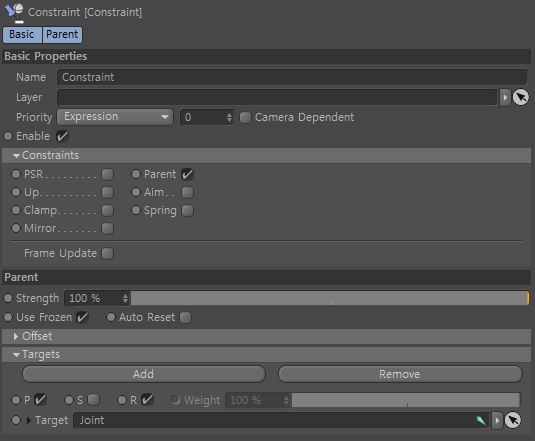Image resolution: width=535 pixels, height=441 pixels.
Task: Click the Remove target button
Action: 400,374
